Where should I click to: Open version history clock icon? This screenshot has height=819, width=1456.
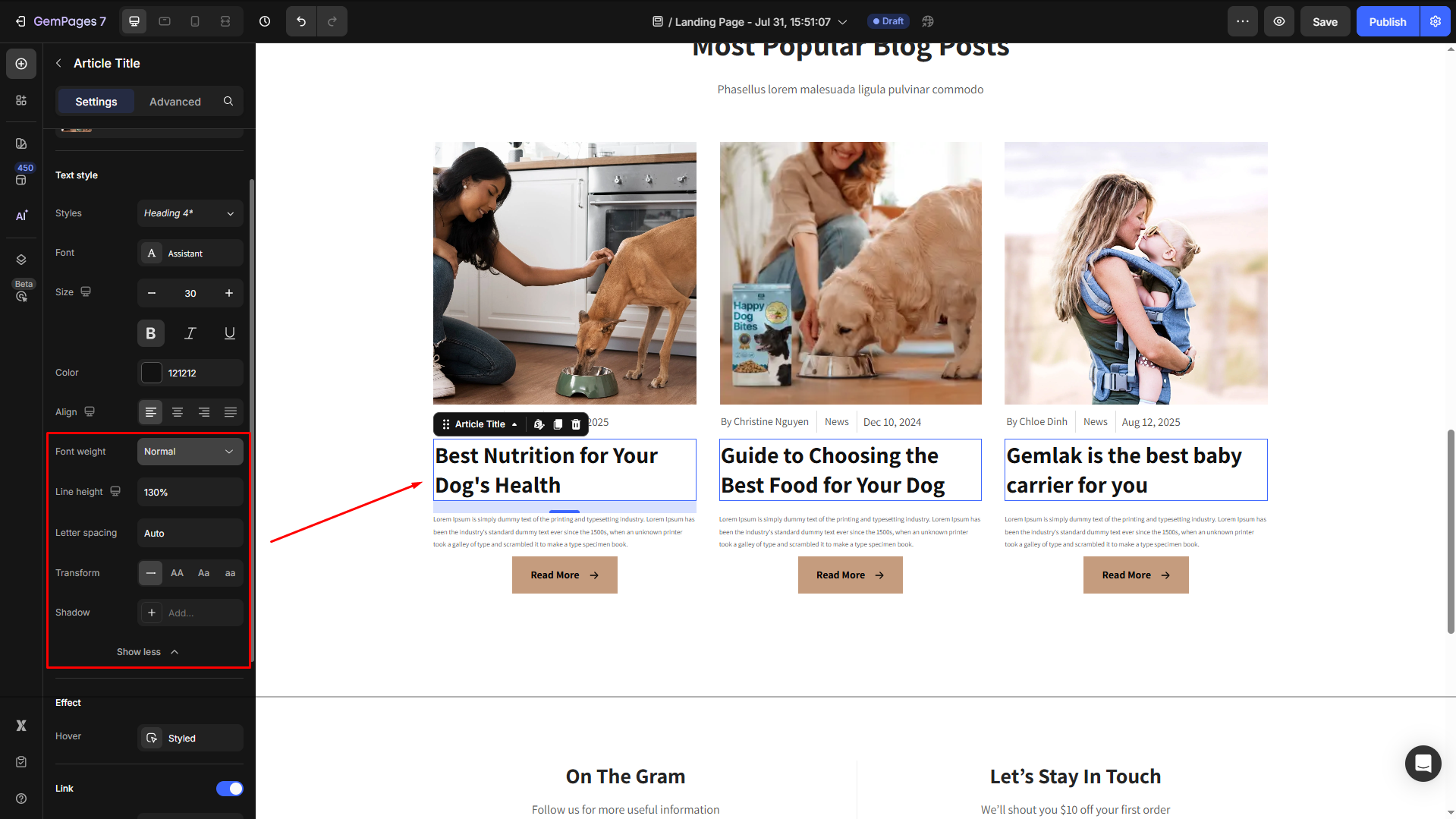(x=265, y=21)
